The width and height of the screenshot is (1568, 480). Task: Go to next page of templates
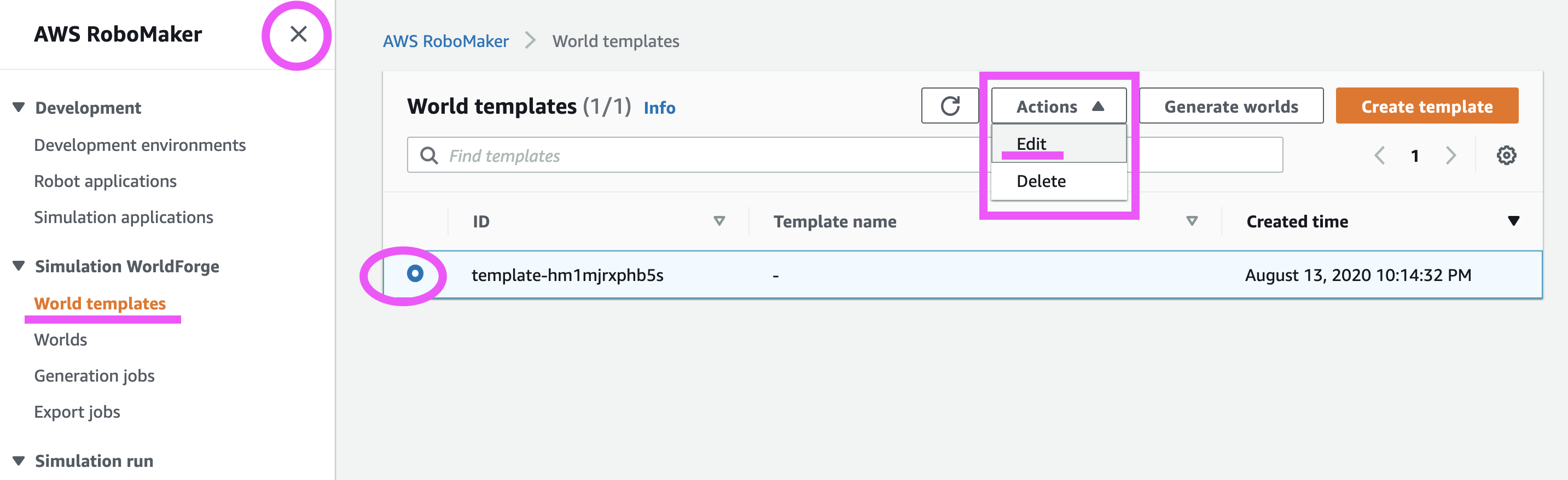(x=1451, y=156)
